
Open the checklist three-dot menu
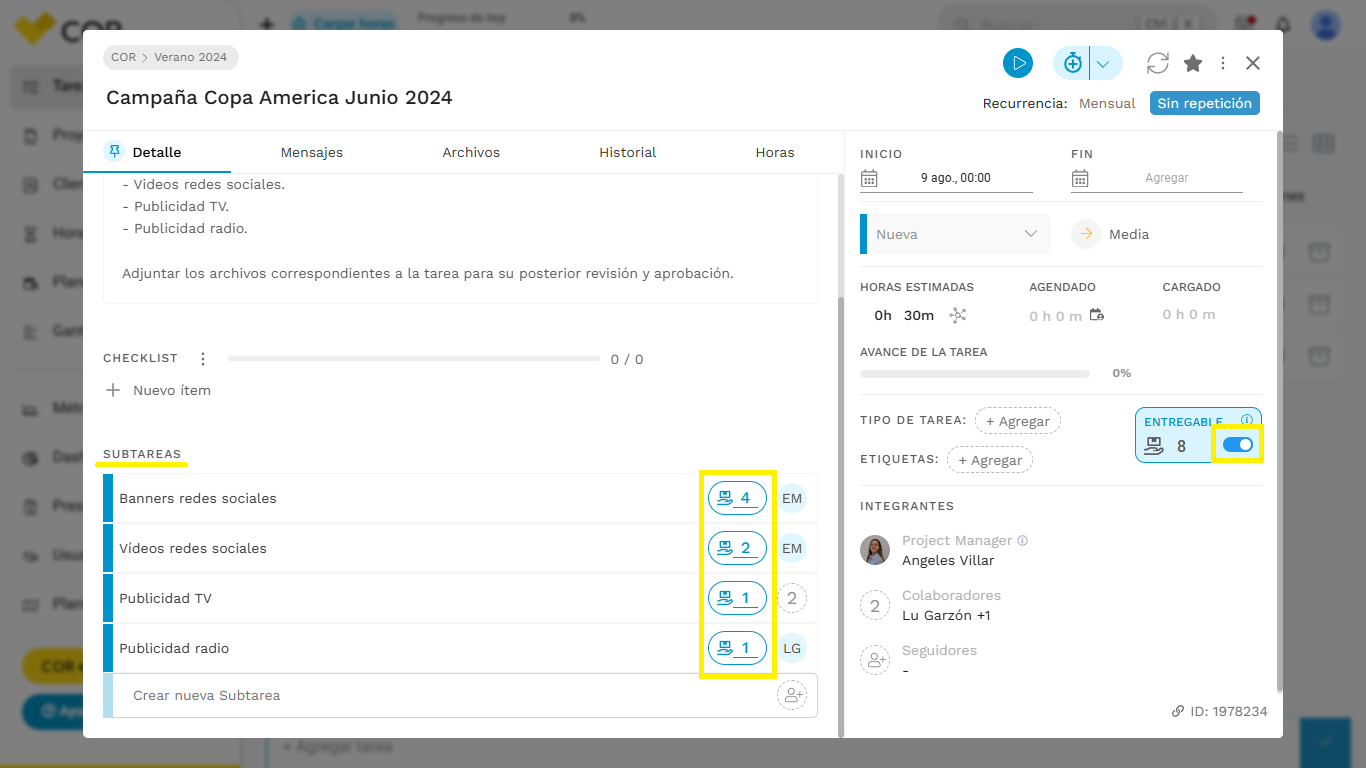[203, 359]
